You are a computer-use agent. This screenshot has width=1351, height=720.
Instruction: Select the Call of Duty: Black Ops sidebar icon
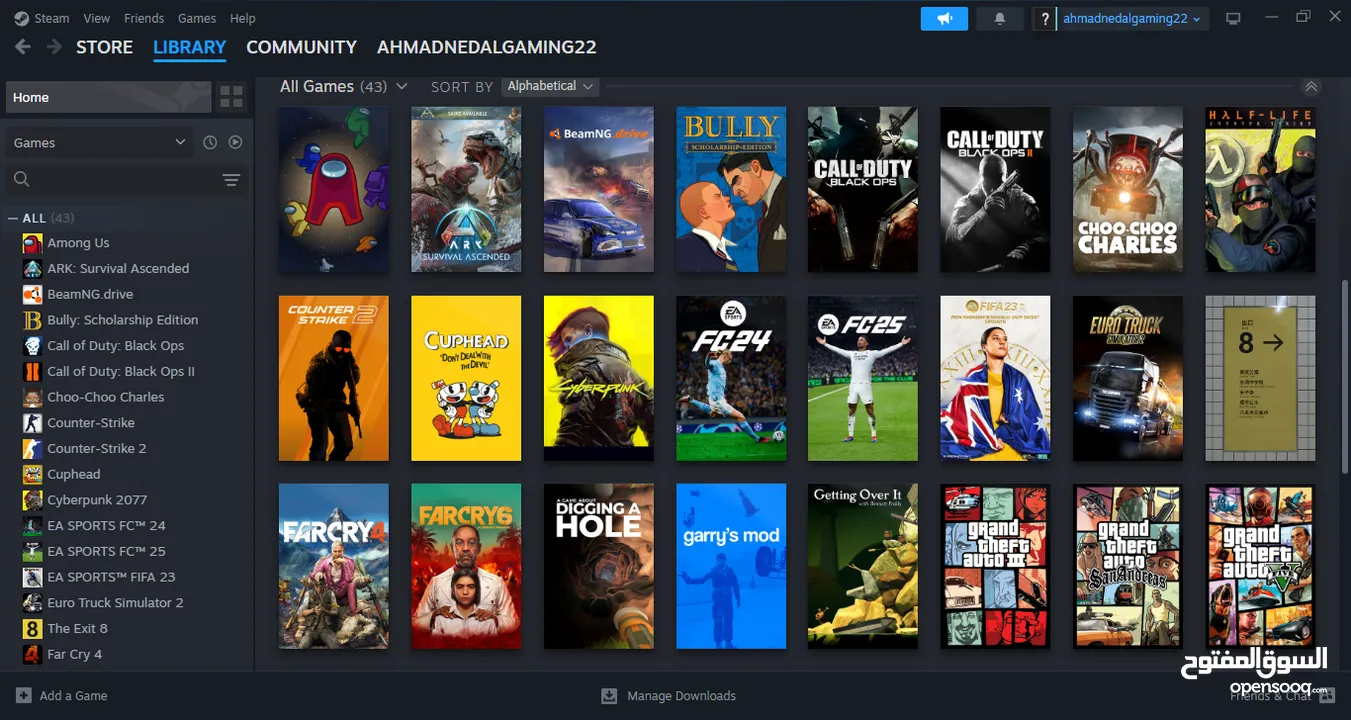[32, 346]
